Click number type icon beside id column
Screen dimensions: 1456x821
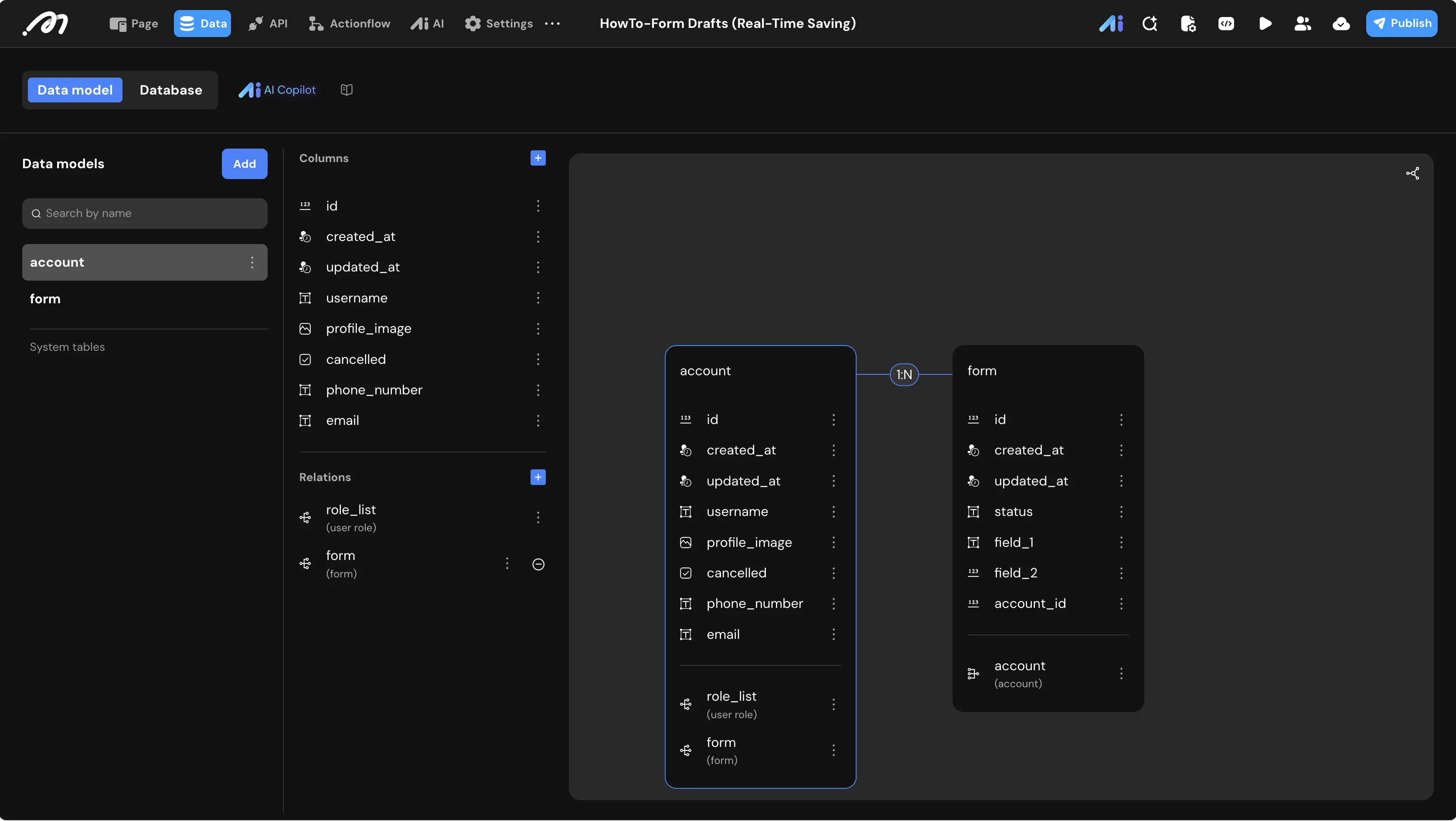pos(305,206)
